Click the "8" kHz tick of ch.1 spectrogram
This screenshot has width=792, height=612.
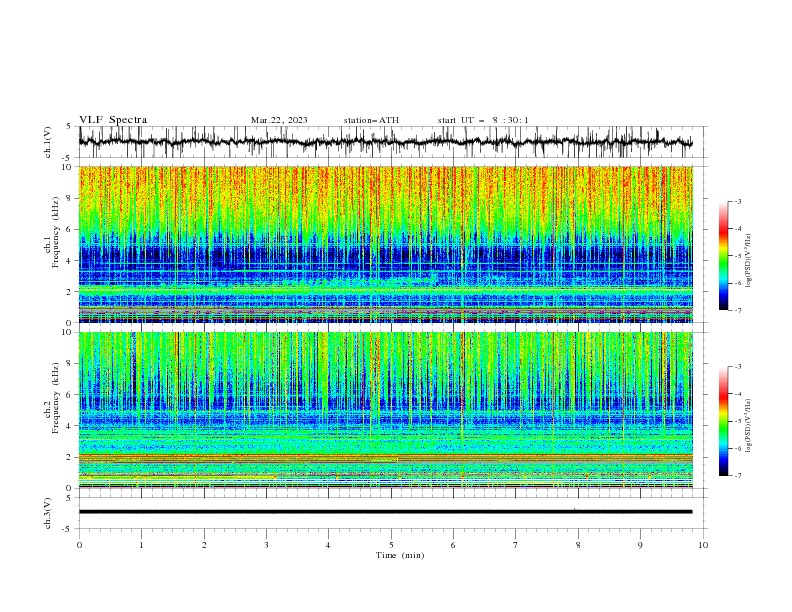pyautogui.click(x=70, y=198)
